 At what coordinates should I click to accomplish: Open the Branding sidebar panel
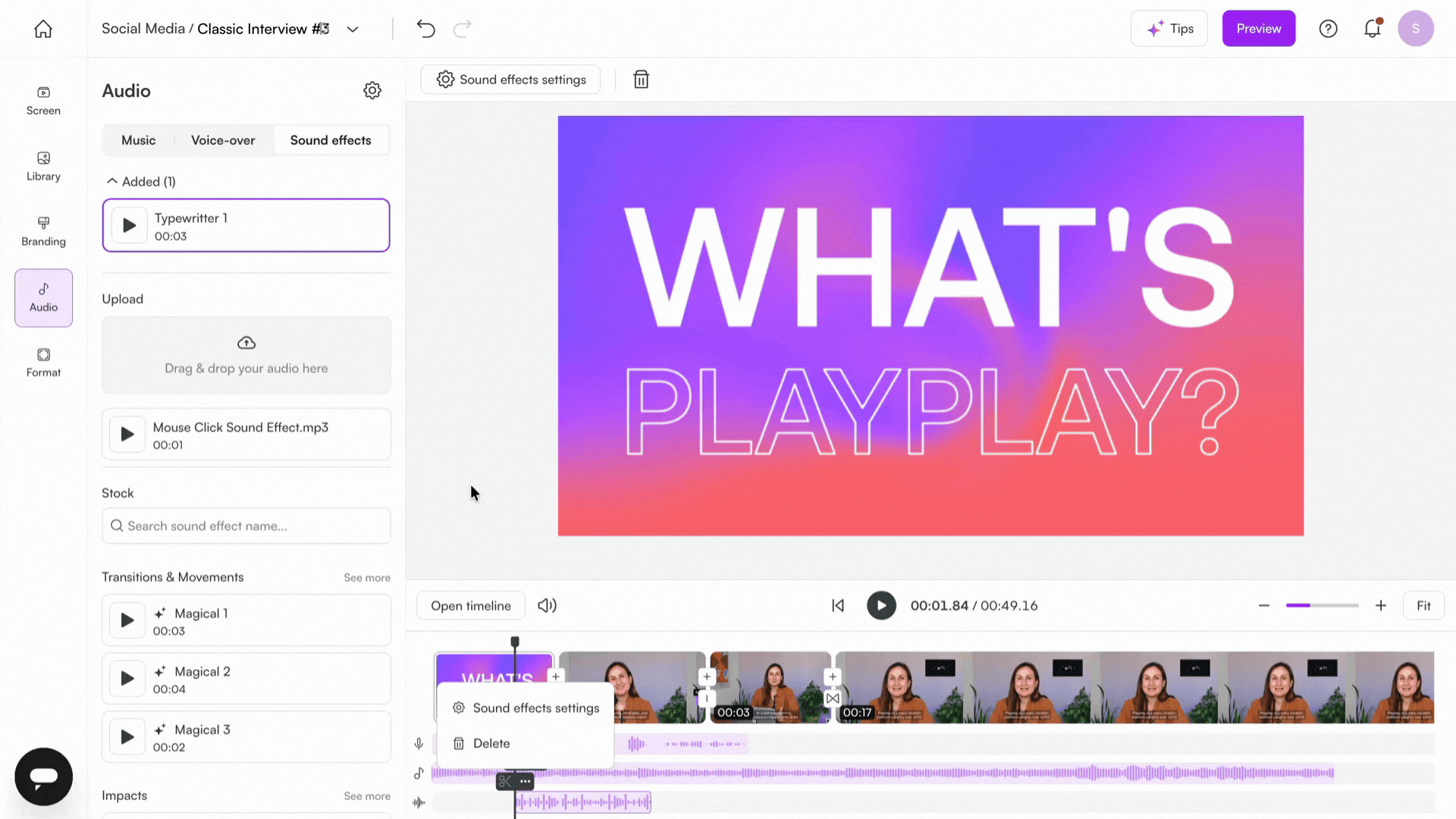43,231
